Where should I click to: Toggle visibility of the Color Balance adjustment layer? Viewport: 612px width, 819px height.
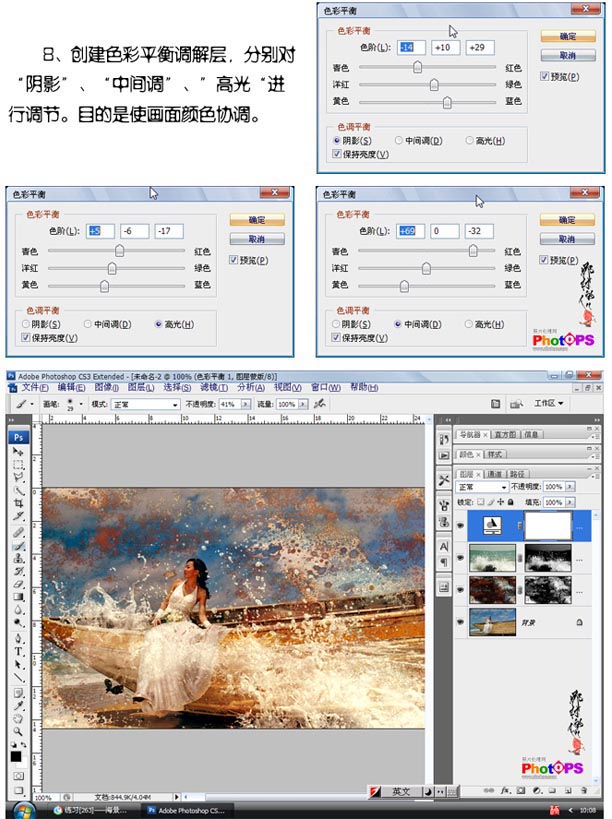[x=460, y=523]
